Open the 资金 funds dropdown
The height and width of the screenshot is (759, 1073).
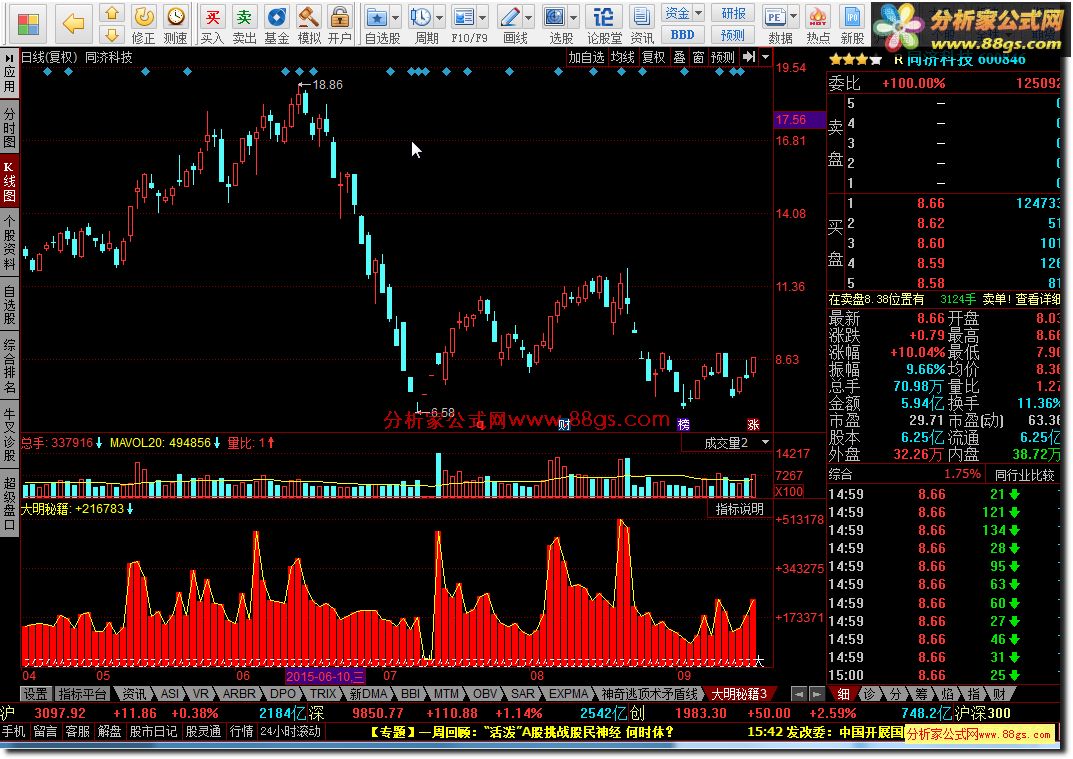pos(683,13)
